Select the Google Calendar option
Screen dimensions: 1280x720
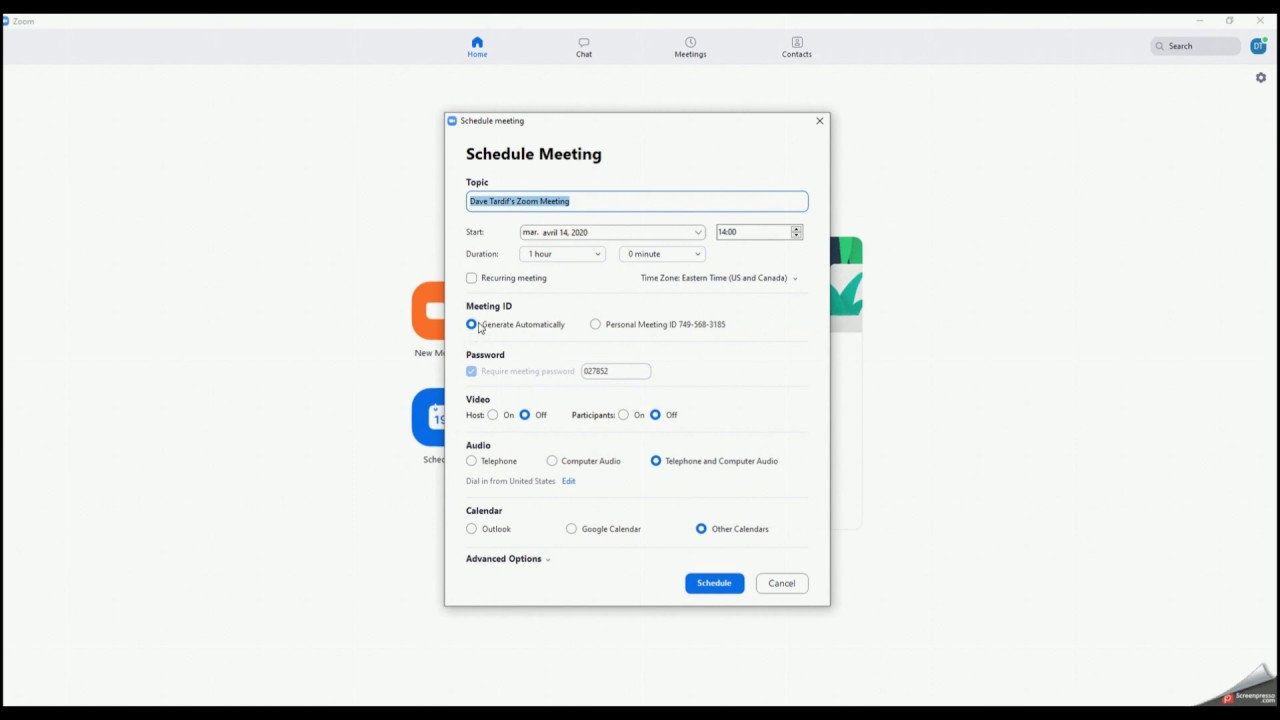click(572, 529)
